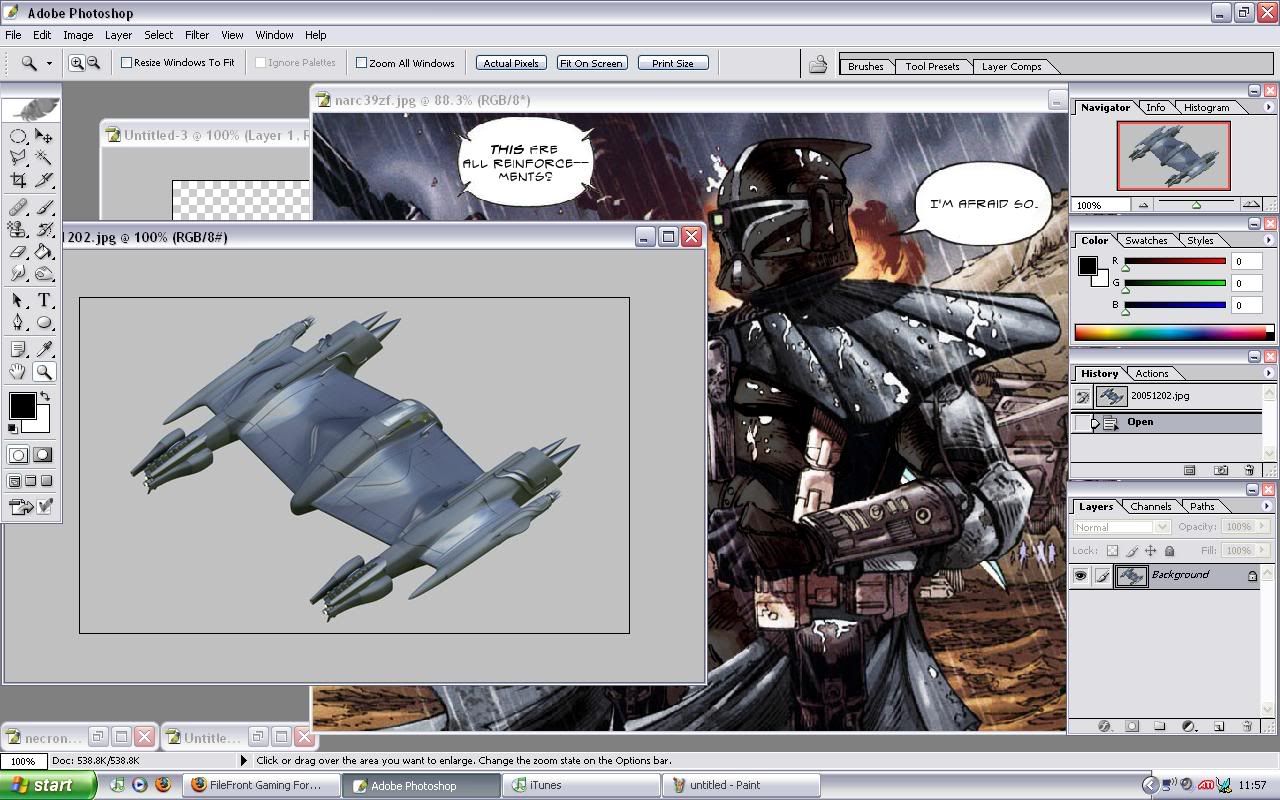Switch to the Swatches tab
Image resolution: width=1280 pixels, height=800 pixels.
pos(1146,240)
